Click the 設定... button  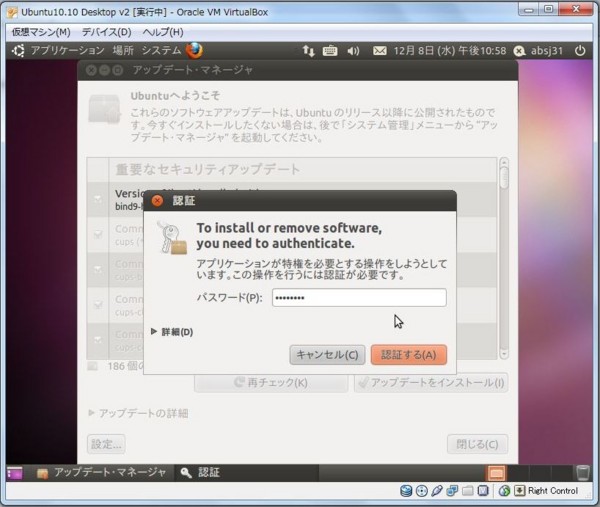pyautogui.click(x=106, y=444)
